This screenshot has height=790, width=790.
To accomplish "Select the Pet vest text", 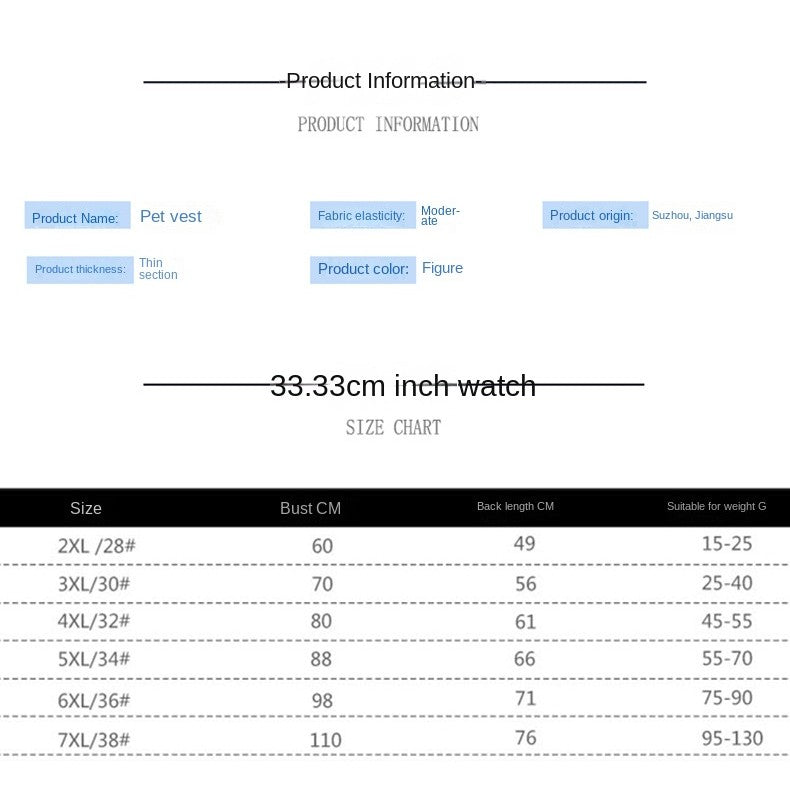I will tap(171, 216).
